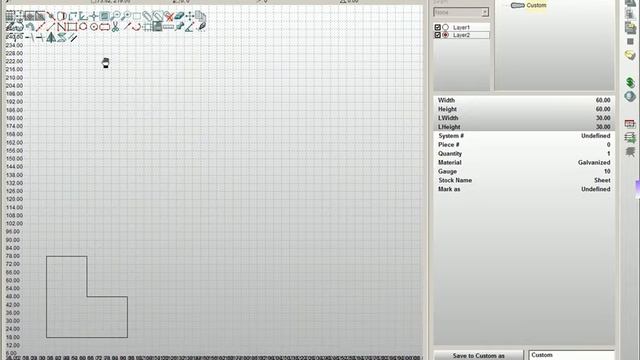
Task: Click the green dollar sign cost icon
Action: pos(630,82)
